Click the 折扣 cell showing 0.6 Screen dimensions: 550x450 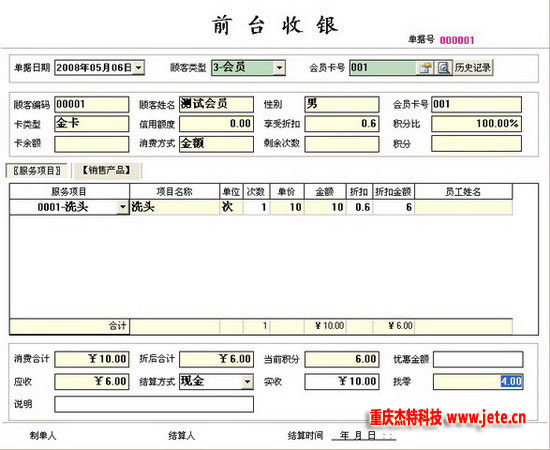coord(359,207)
